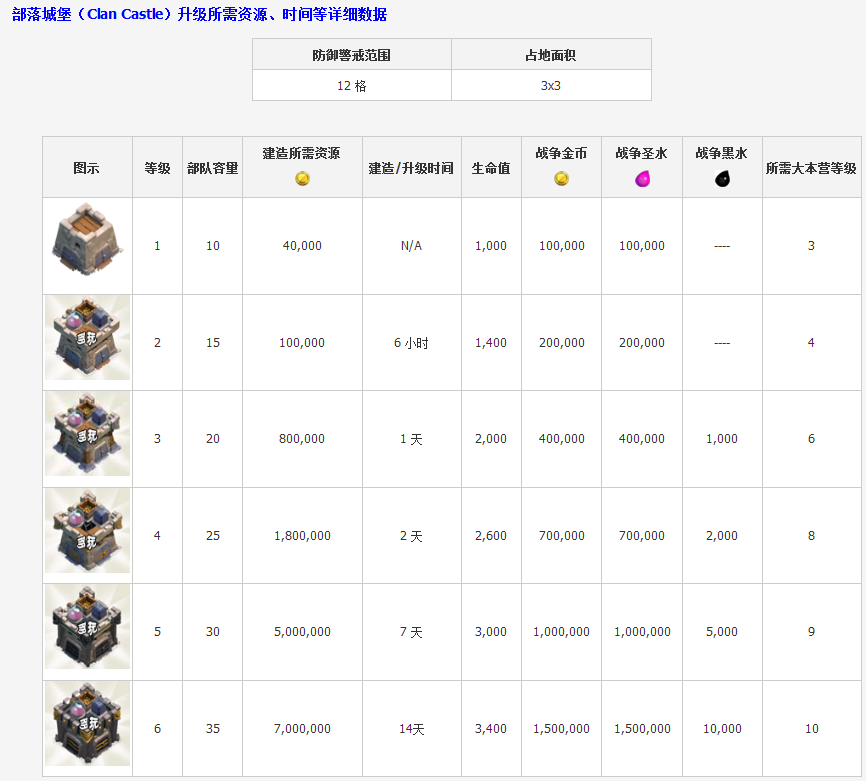
Task: Select the level 6 Clan Castle image
Action: coord(87,724)
